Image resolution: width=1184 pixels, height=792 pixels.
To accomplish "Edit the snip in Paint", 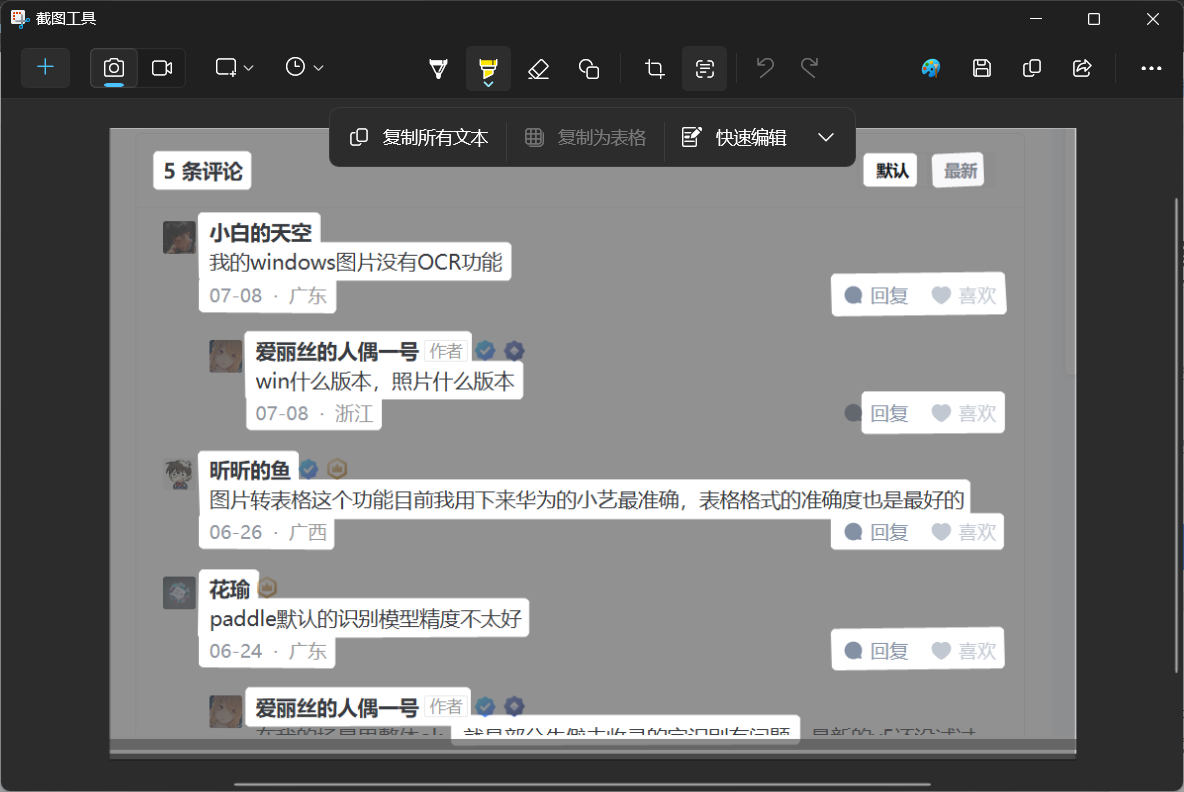I will (931, 69).
